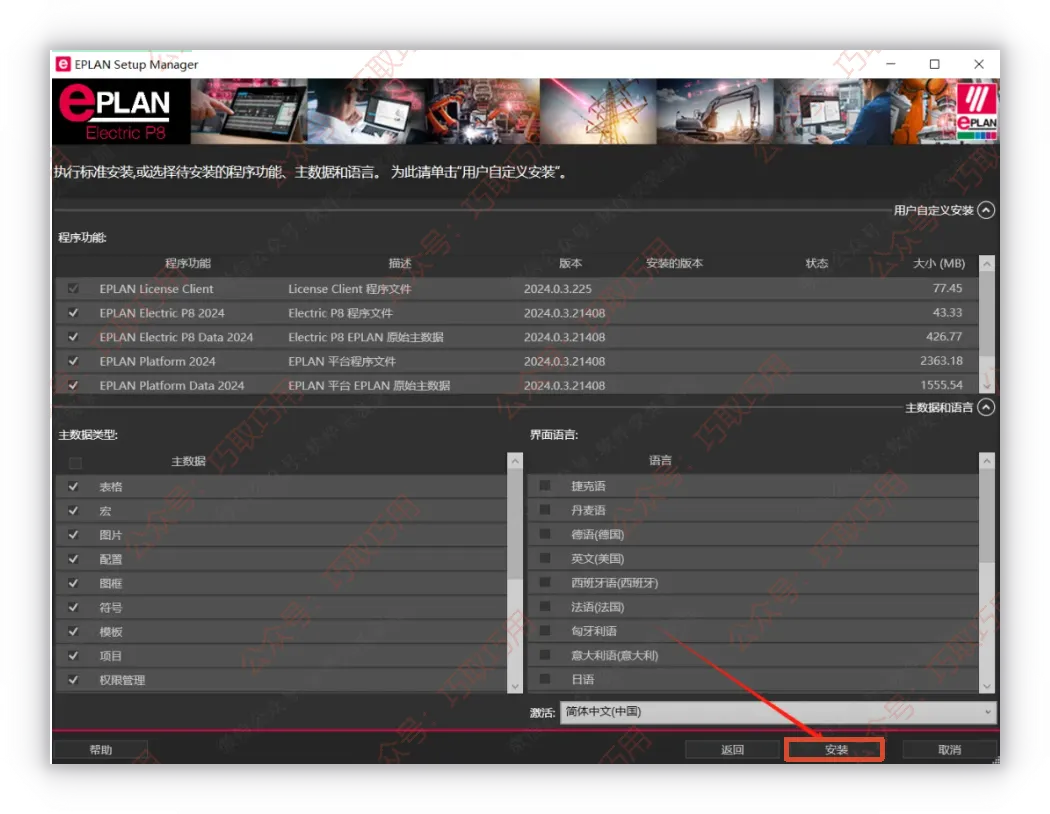Click the 返回 button

tap(732, 750)
